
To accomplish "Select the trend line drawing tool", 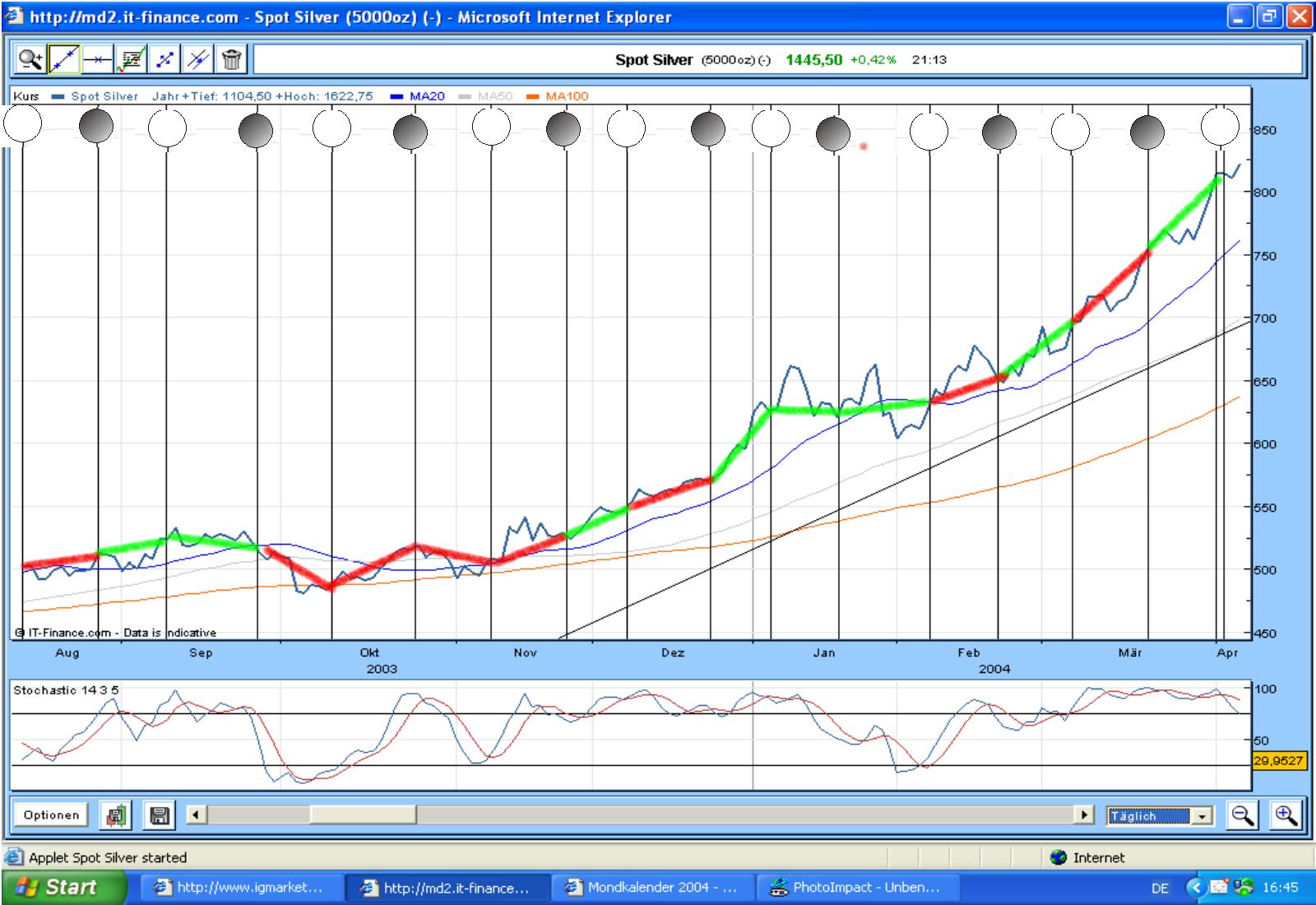I will (64, 59).
